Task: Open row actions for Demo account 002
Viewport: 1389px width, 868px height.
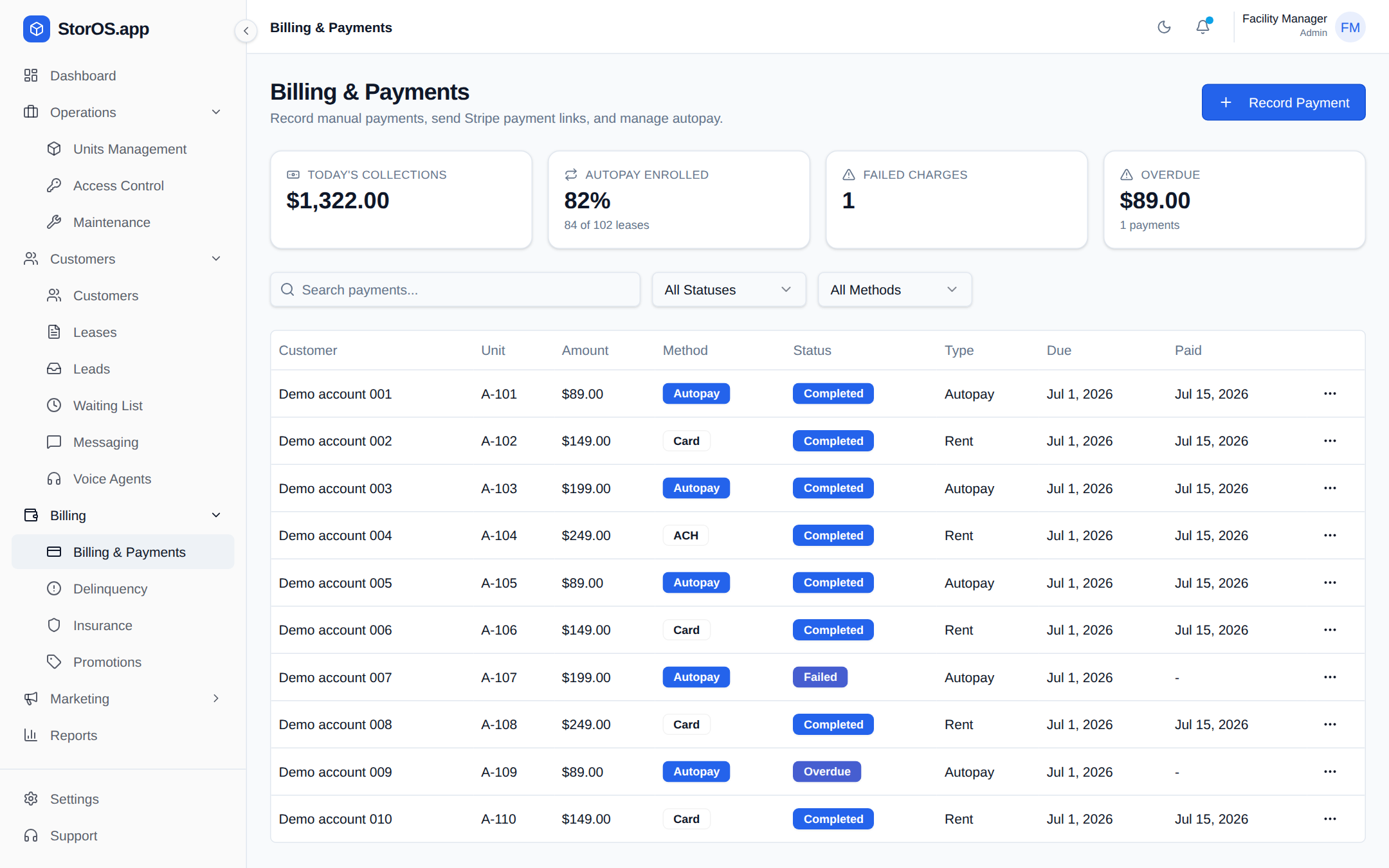Action: pos(1330,441)
